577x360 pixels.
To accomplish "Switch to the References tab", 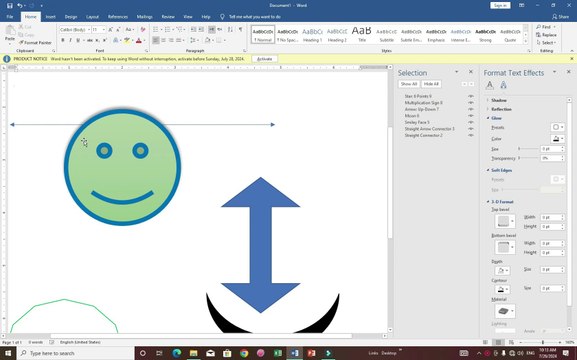I will 118,17.
